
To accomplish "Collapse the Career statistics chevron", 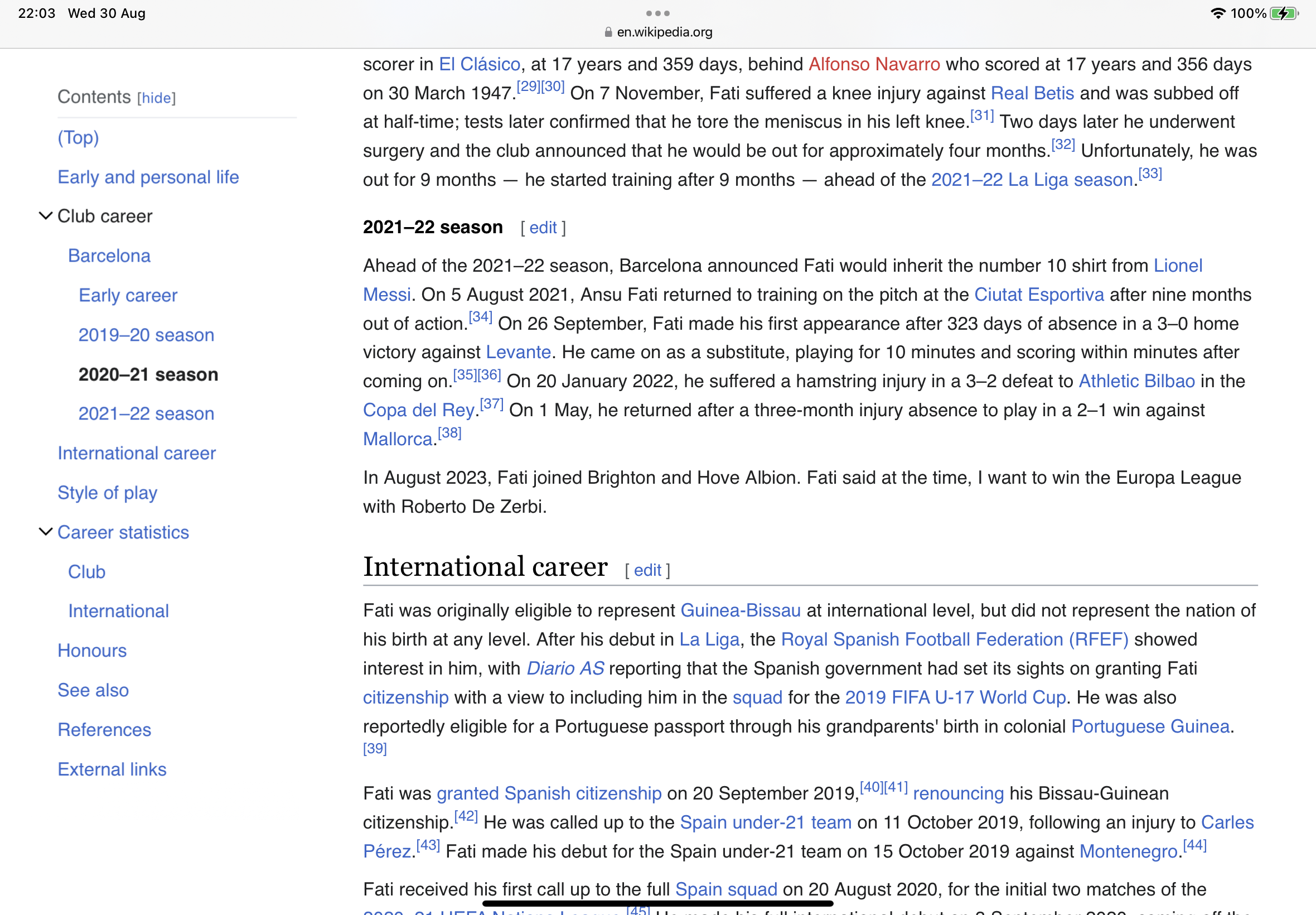I will point(45,532).
